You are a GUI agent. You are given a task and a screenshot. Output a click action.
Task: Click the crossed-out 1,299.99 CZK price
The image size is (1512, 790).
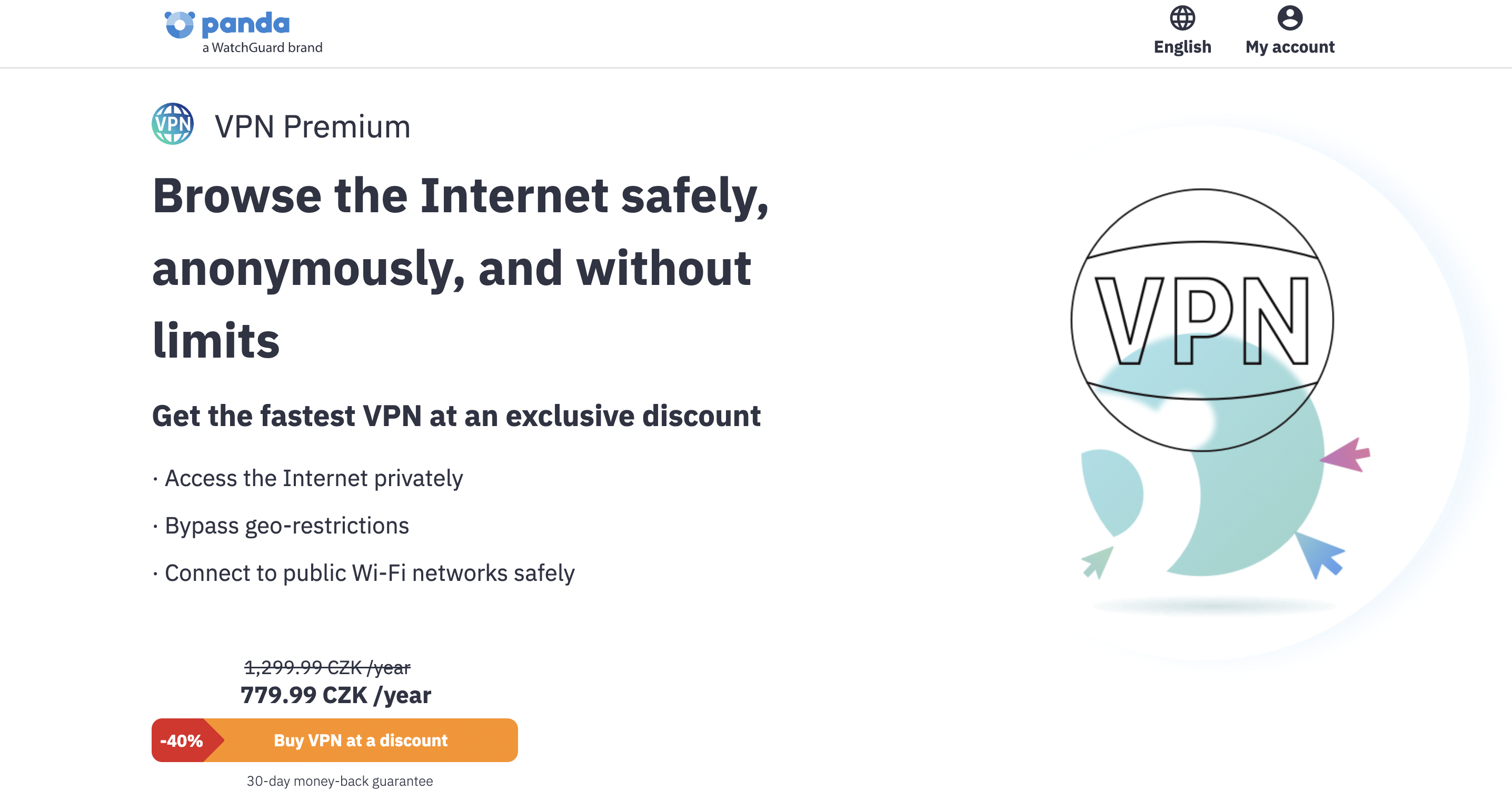click(327, 667)
